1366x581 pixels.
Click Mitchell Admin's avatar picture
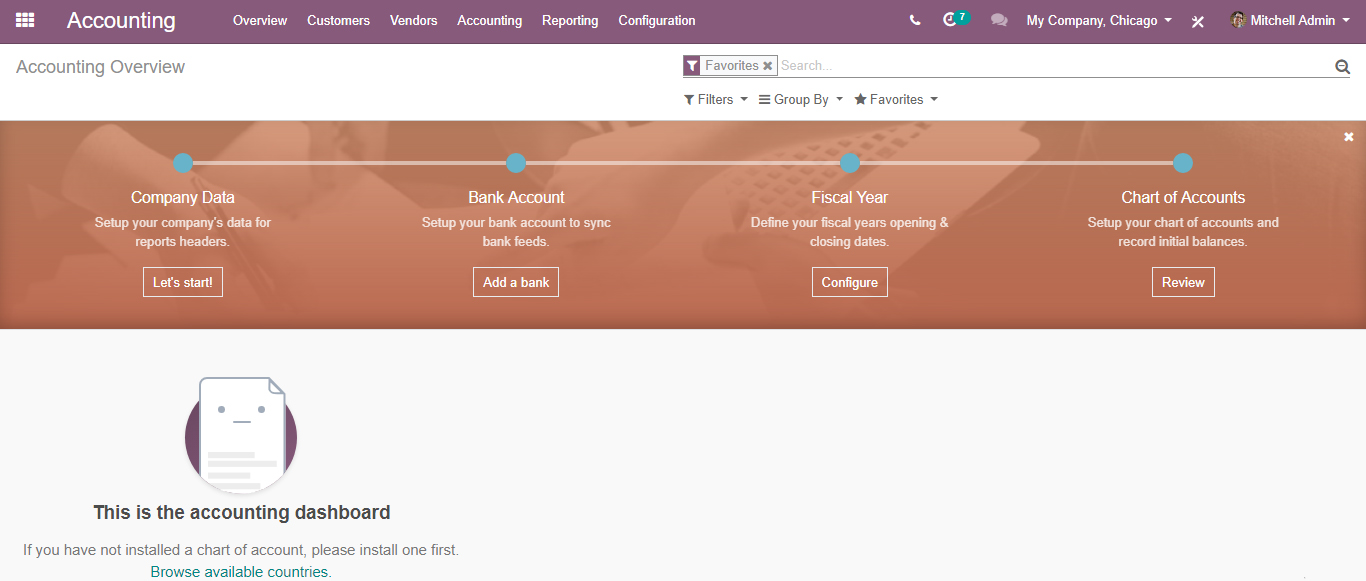tap(1238, 20)
